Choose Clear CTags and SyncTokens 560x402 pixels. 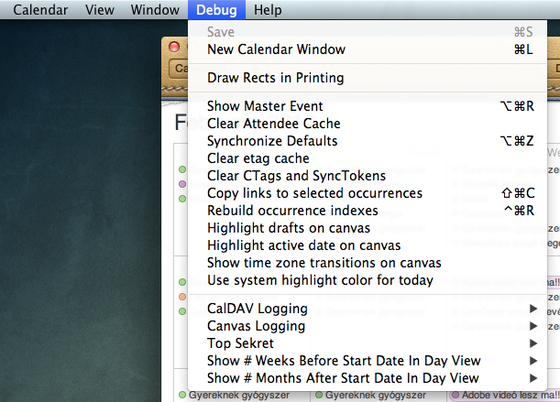pos(367,176)
